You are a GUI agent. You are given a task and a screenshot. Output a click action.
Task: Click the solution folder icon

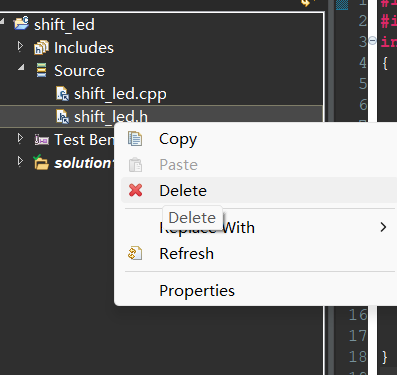(x=41, y=162)
